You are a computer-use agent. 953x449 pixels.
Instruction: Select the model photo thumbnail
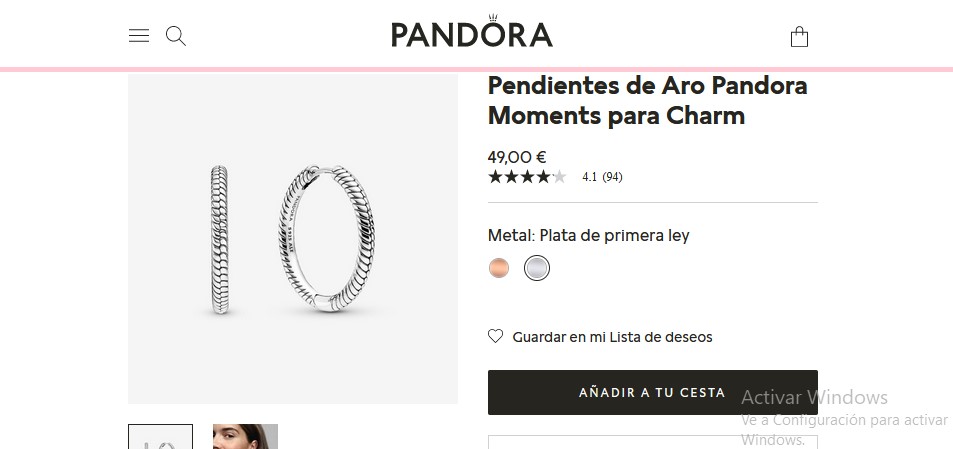tap(245, 436)
